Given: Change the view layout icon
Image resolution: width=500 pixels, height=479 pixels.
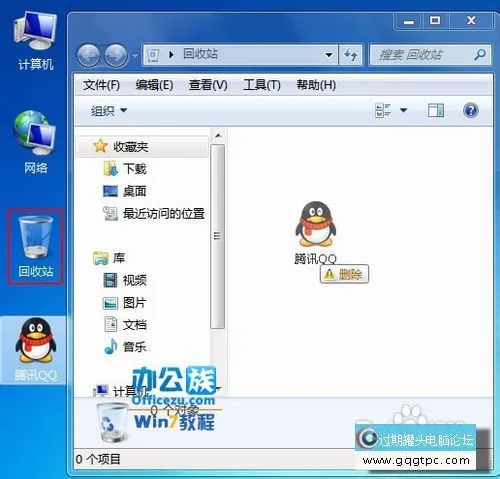Looking at the screenshot, I should click(383, 111).
